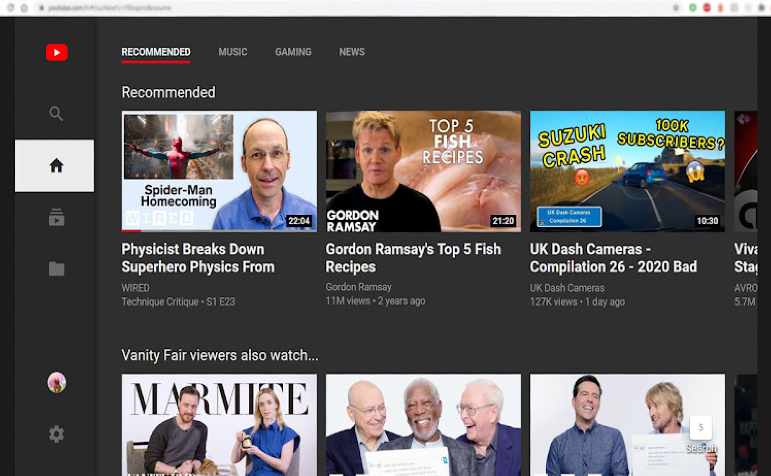Go to the News tab
The width and height of the screenshot is (771, 476).
coord(352,52)
